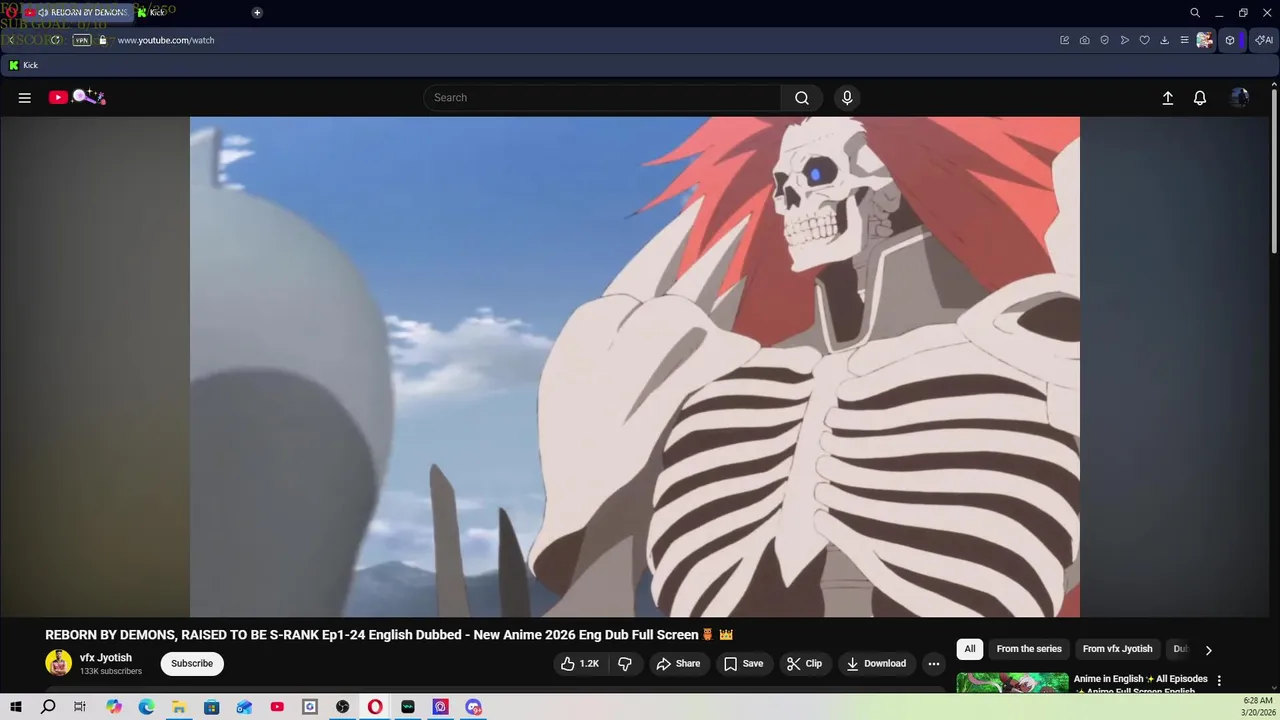The width and height of the screenshot is (1280, 720).
Task: Open the Kick bookmark in bookmarks bar
Action: [x=23, y=65]
